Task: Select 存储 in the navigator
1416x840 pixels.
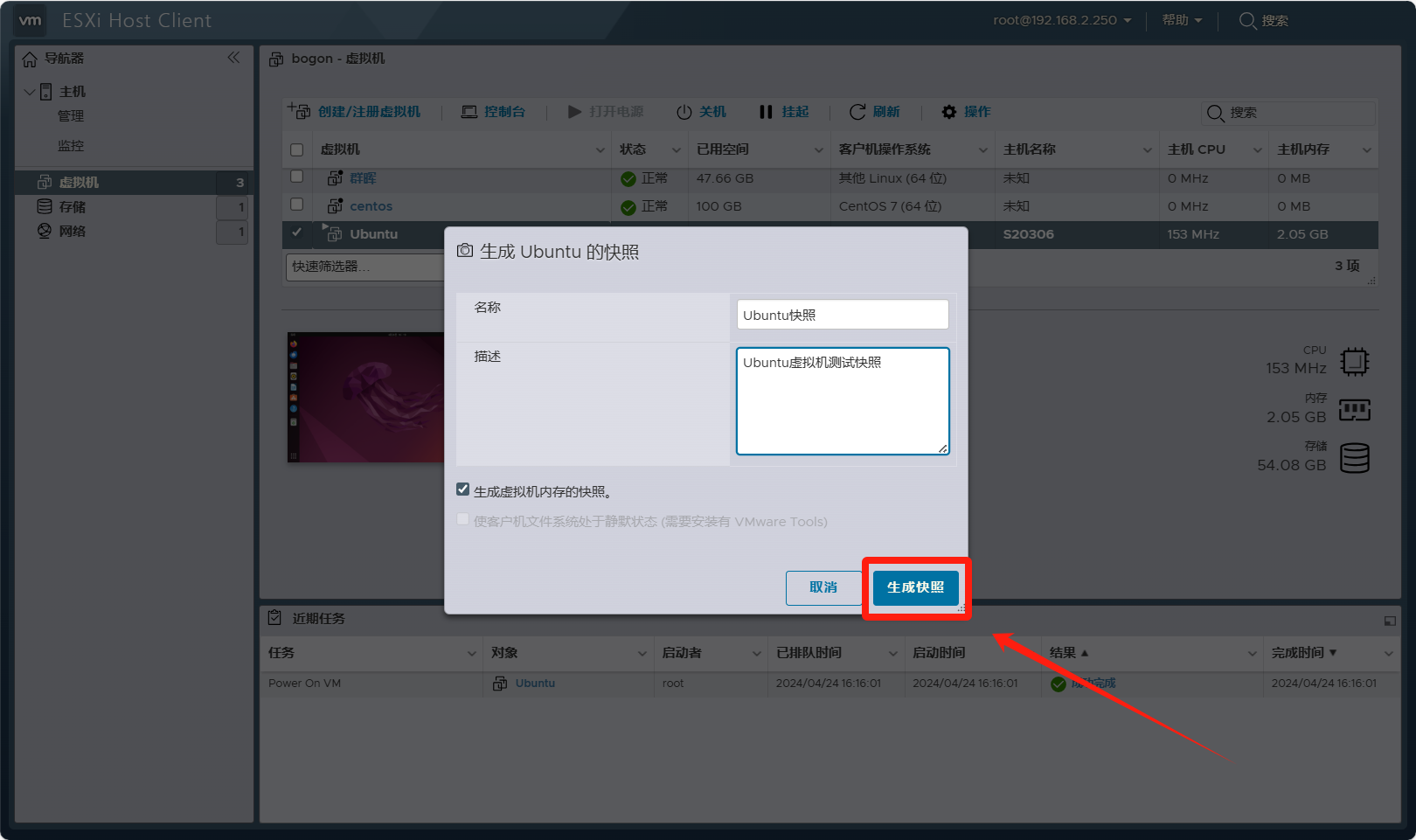Action: click(x=73, y=207)
